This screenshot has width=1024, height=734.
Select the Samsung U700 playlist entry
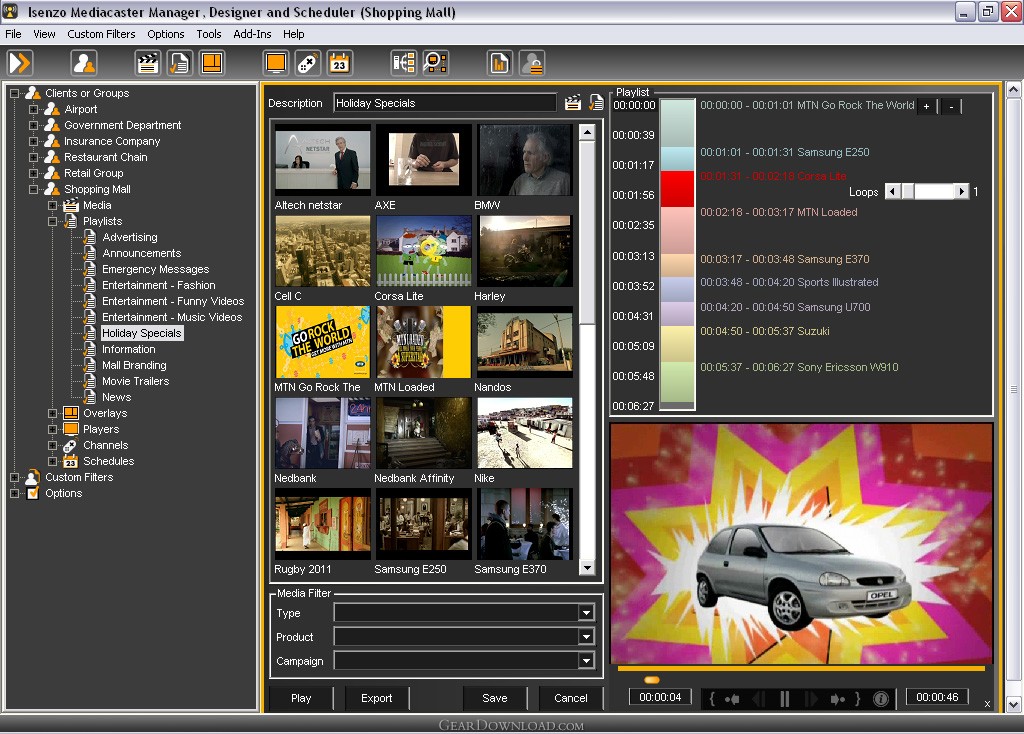(x=785, y=307)
